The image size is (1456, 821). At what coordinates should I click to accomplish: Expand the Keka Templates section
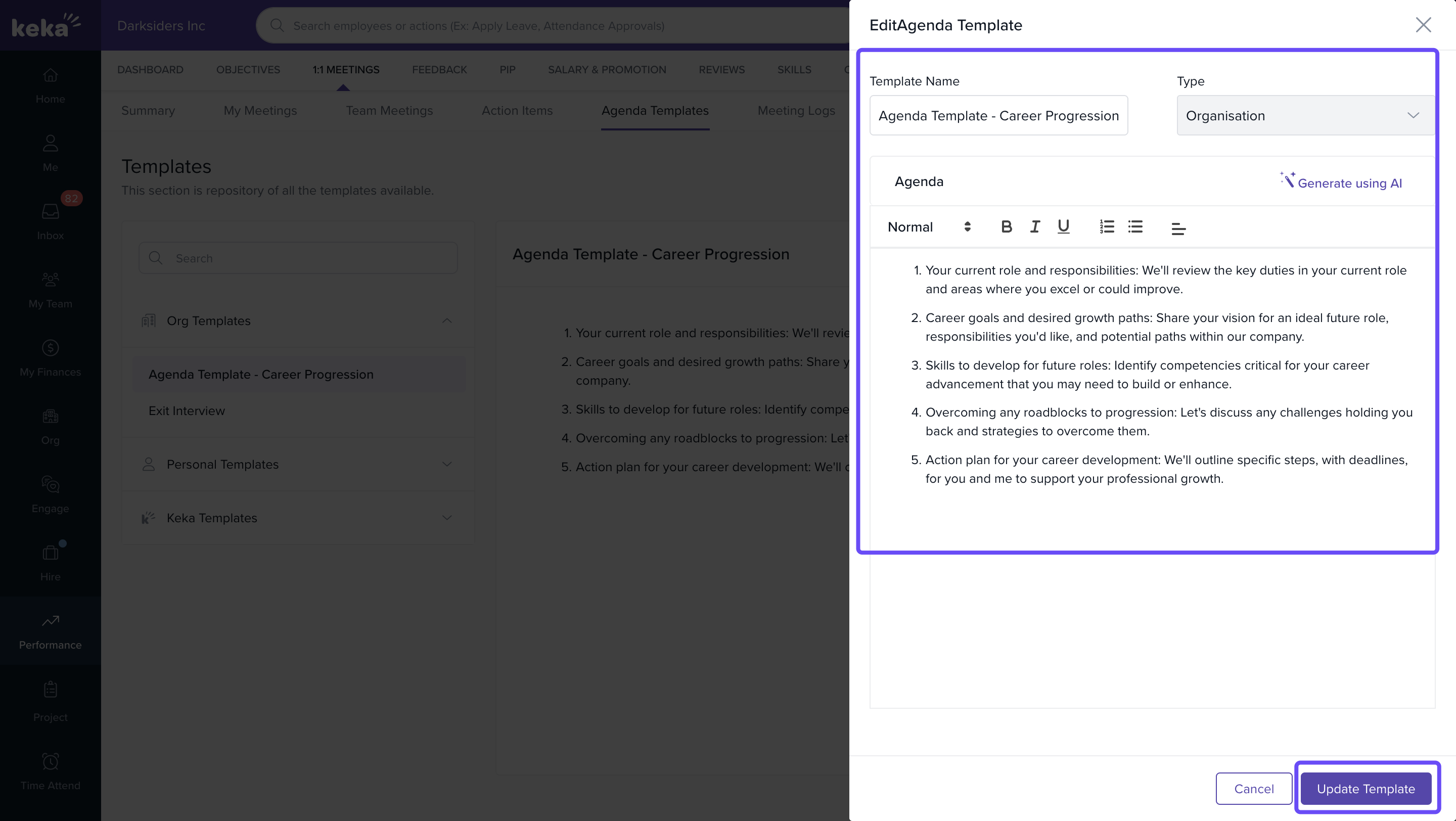point(446,518)
